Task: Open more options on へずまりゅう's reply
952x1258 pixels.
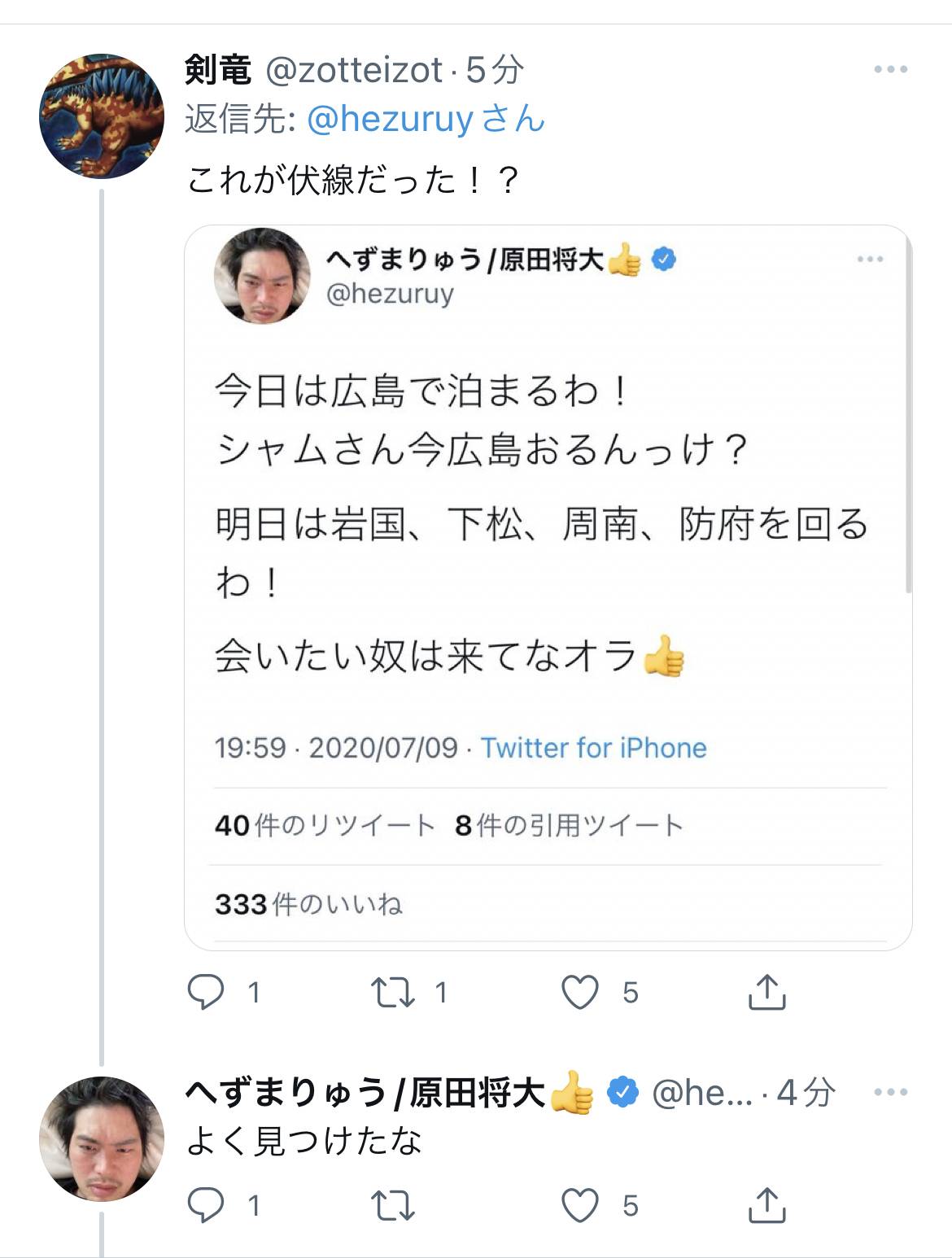Action: coord(890,1092)
